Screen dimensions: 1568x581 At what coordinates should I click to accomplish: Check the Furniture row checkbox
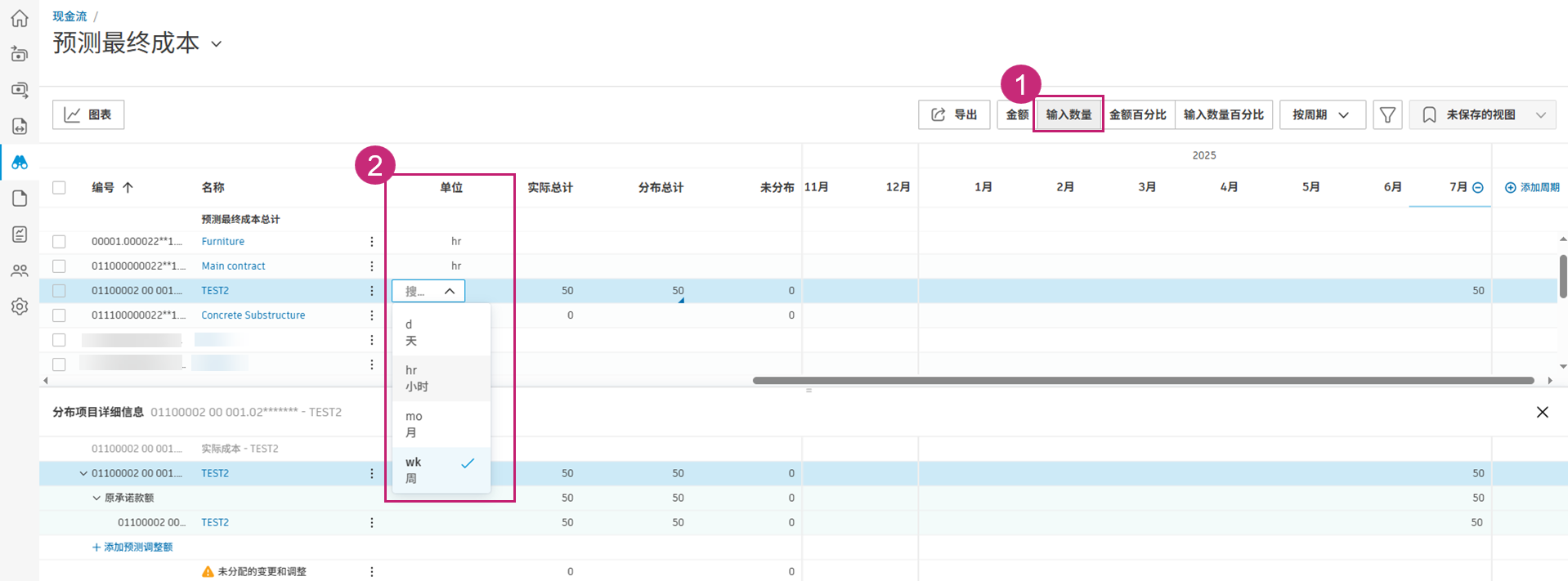(x=59, y=241)
